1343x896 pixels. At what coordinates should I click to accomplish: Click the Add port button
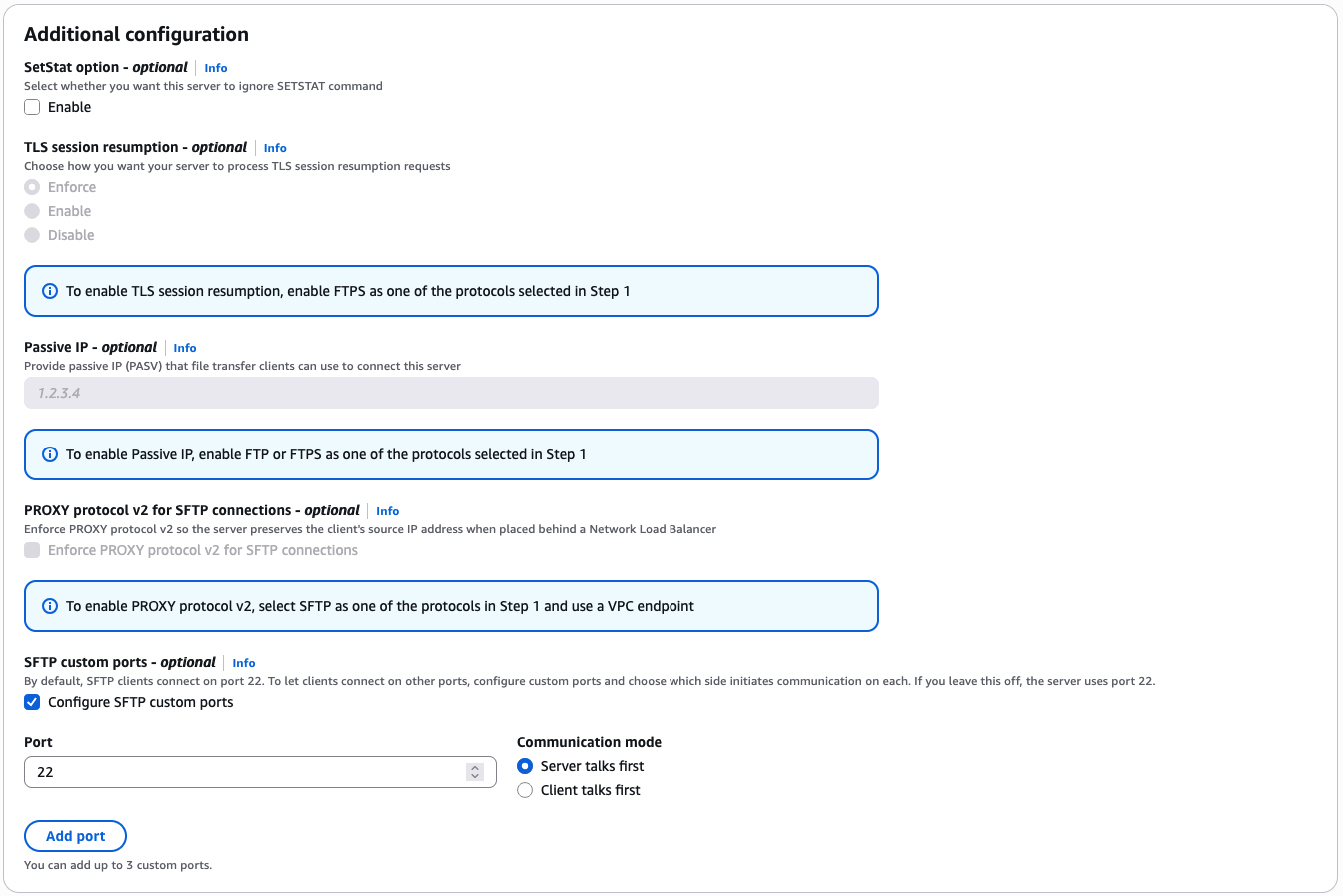(76, 836)
